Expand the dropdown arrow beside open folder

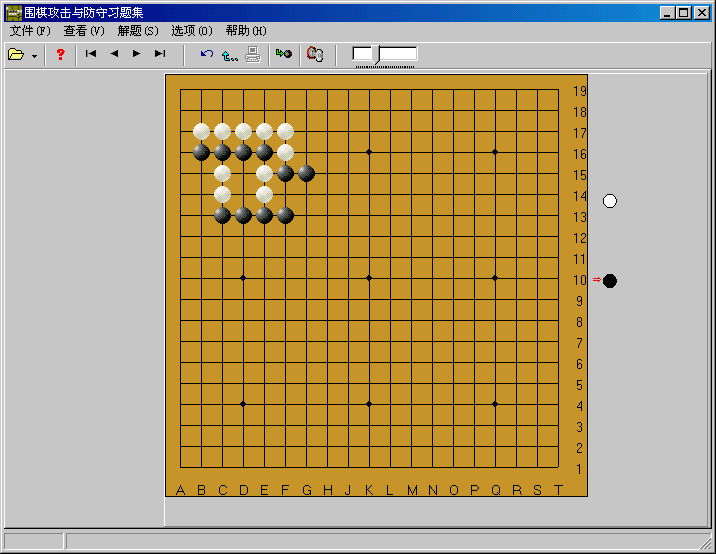tap(34, 56)
